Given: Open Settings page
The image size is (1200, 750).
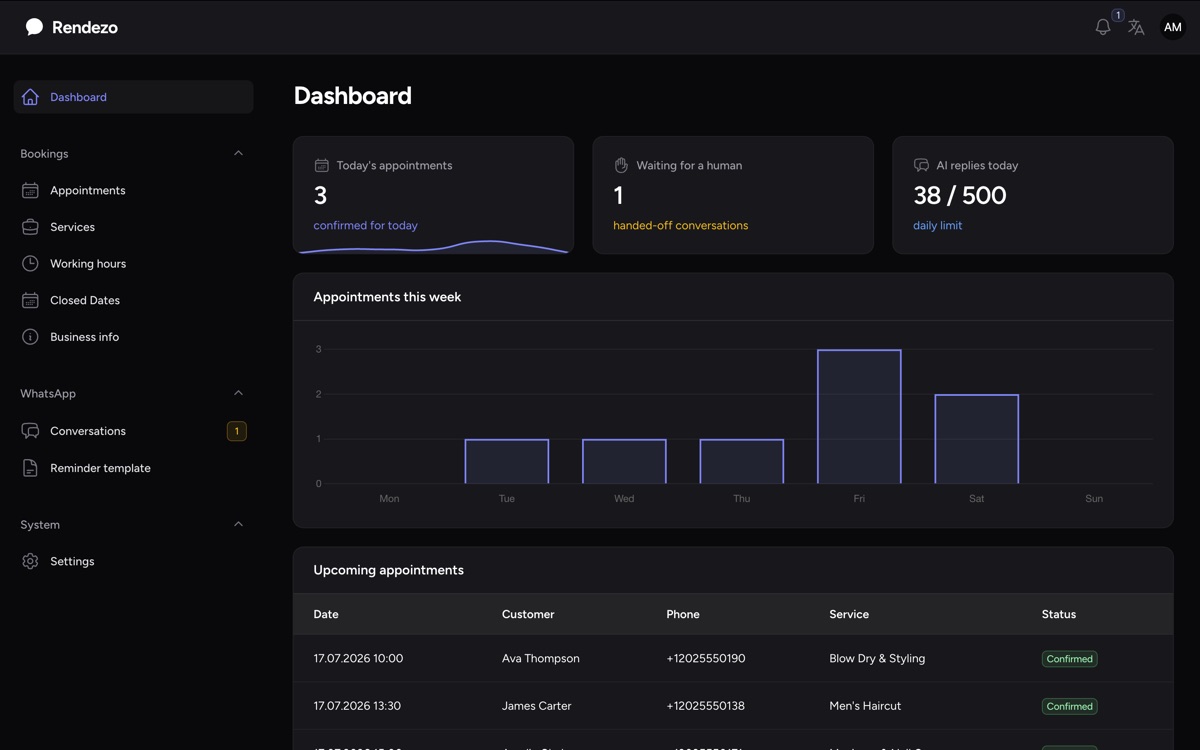Looking at the screenshot, I should click(133, 561).
